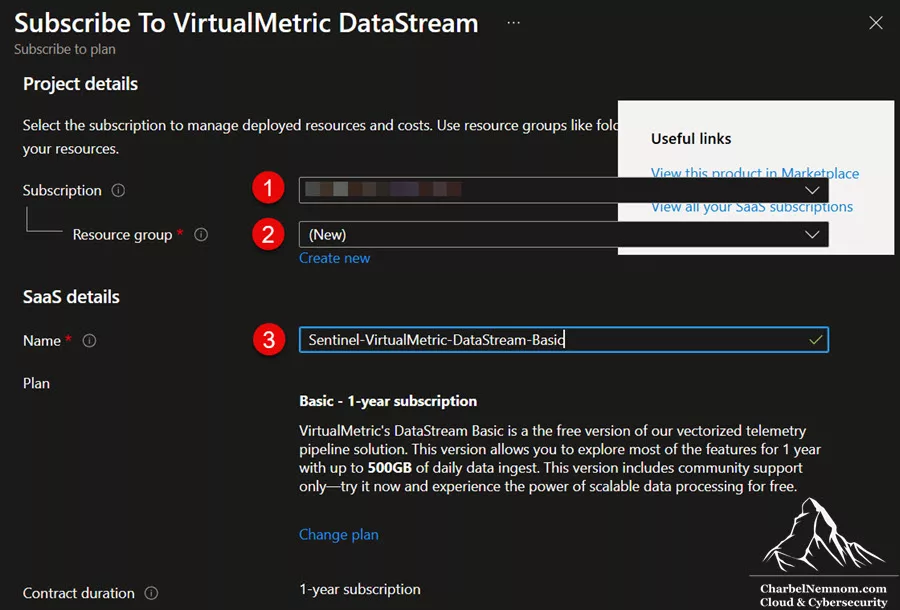Click the Plan label
This screenshot has height=610, width=900.
coord(36,383)
